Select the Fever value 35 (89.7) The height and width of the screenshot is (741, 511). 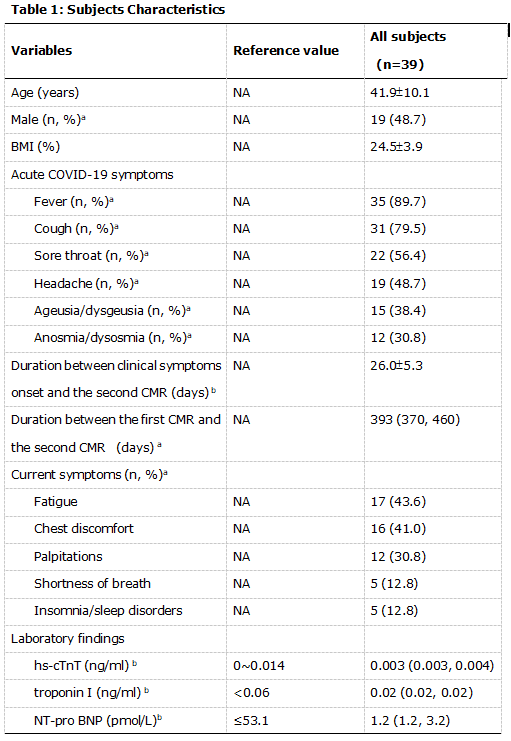(398, 202)
